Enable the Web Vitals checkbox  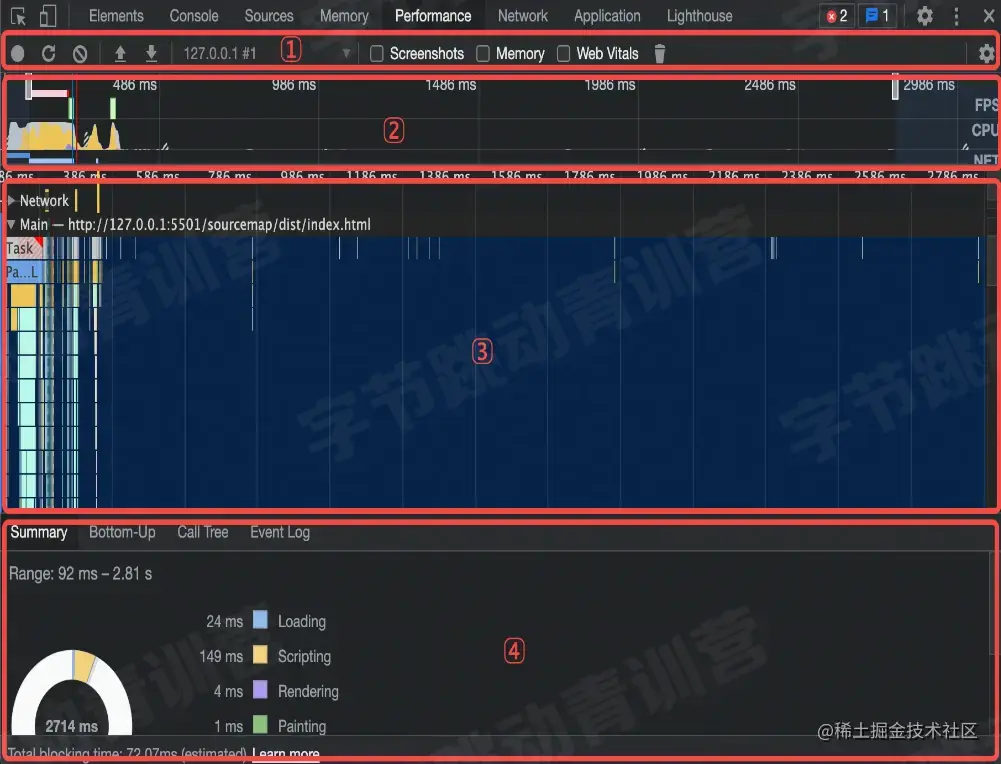point(563,54)
